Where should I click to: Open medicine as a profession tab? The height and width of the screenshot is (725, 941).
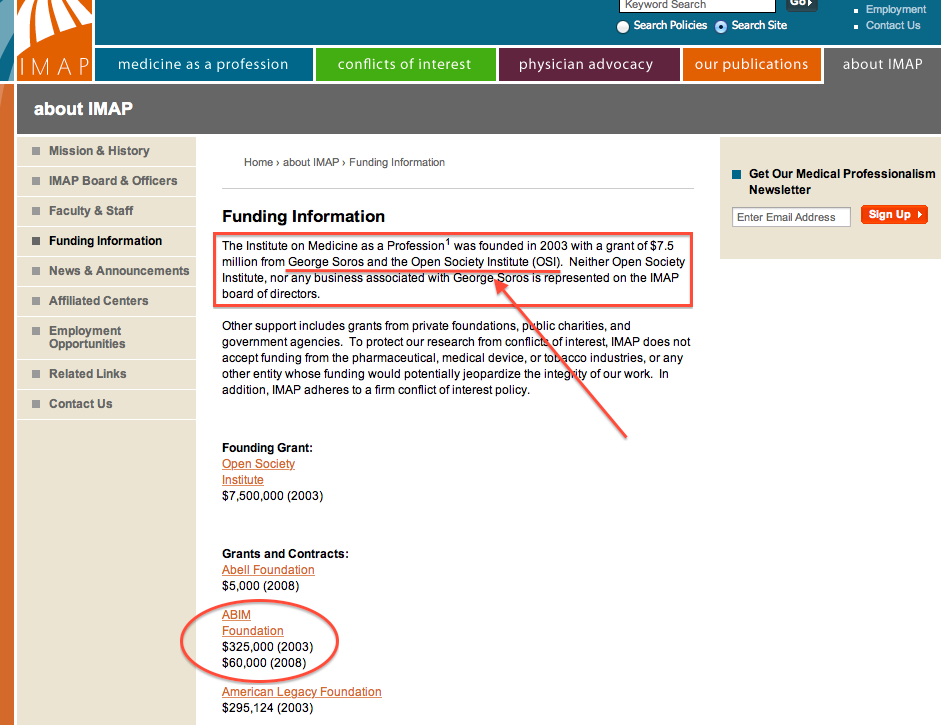[x=203, y=64]
